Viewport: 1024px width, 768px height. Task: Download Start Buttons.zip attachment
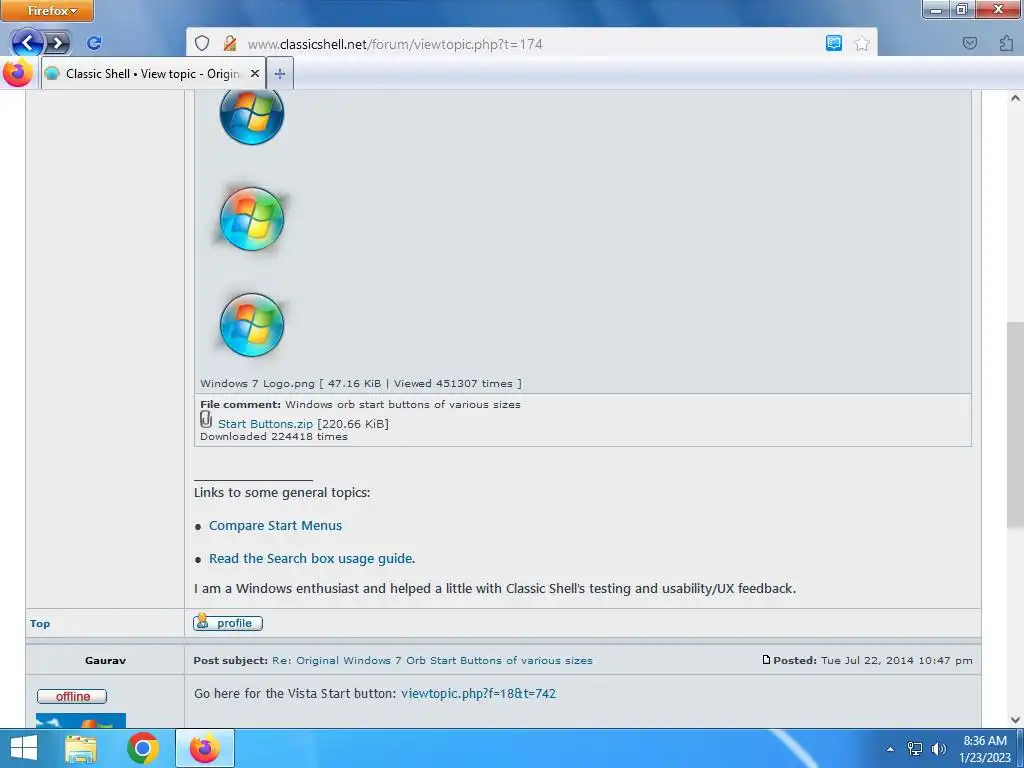(265, 424)
